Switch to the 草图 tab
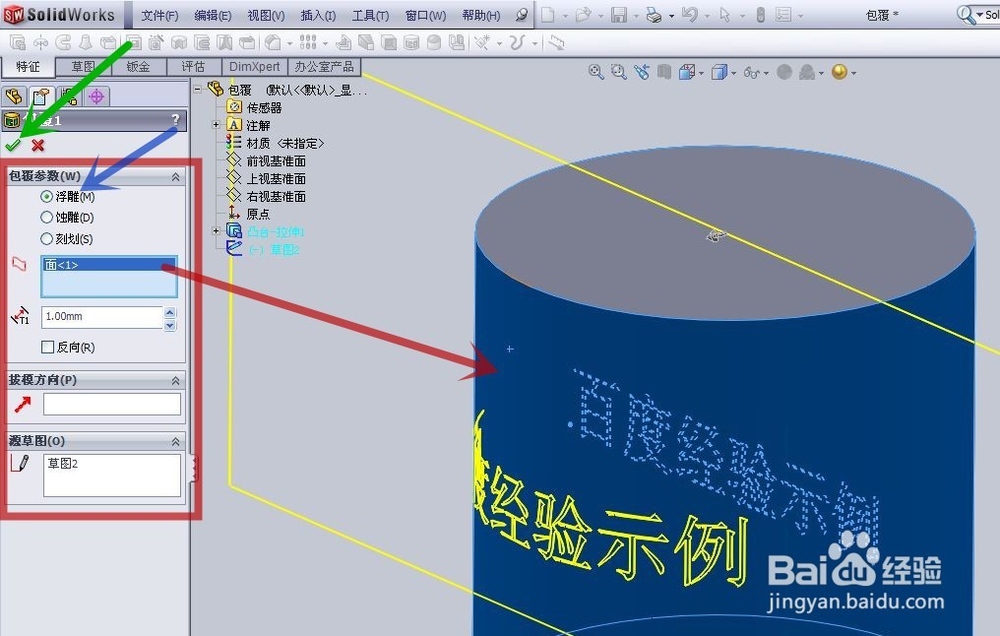 84,66
